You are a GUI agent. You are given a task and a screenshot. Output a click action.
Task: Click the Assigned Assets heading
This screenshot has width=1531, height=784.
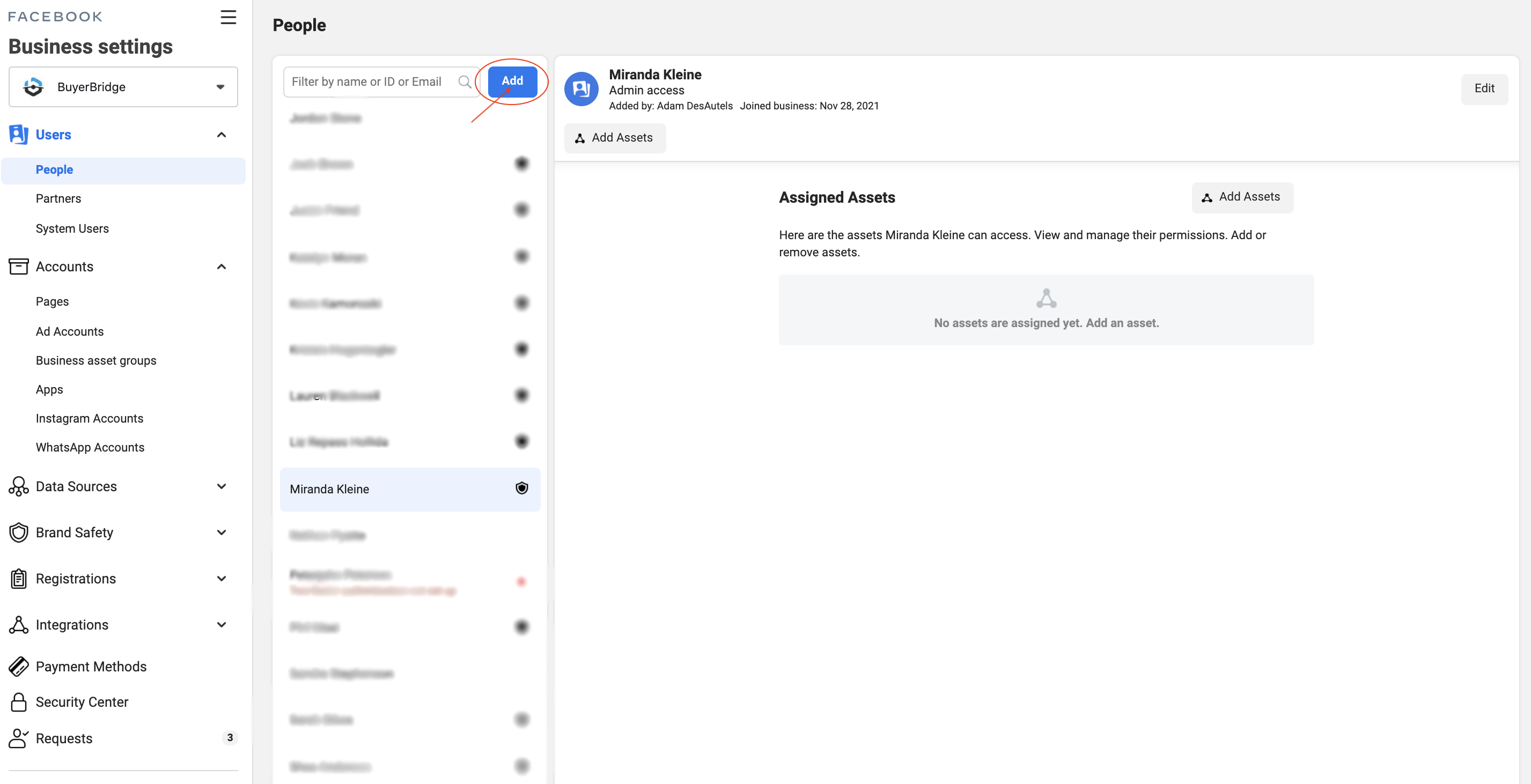pyautogui.click(x=837, y=198)
